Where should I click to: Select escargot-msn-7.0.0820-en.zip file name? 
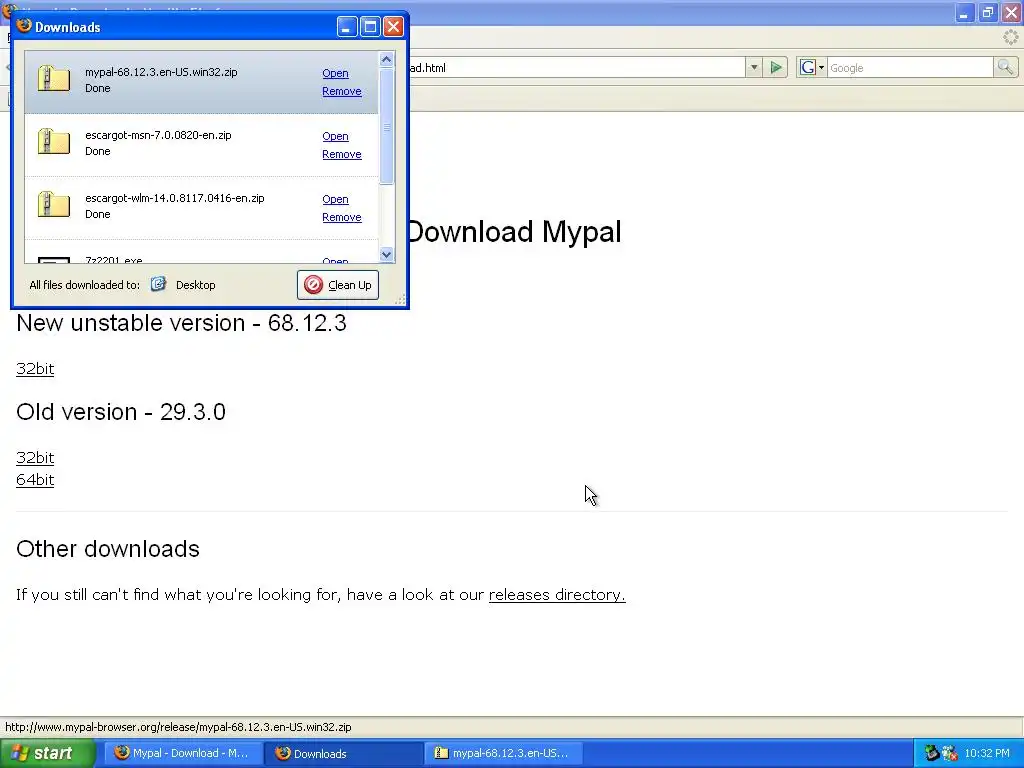click(x=158, y=135)
